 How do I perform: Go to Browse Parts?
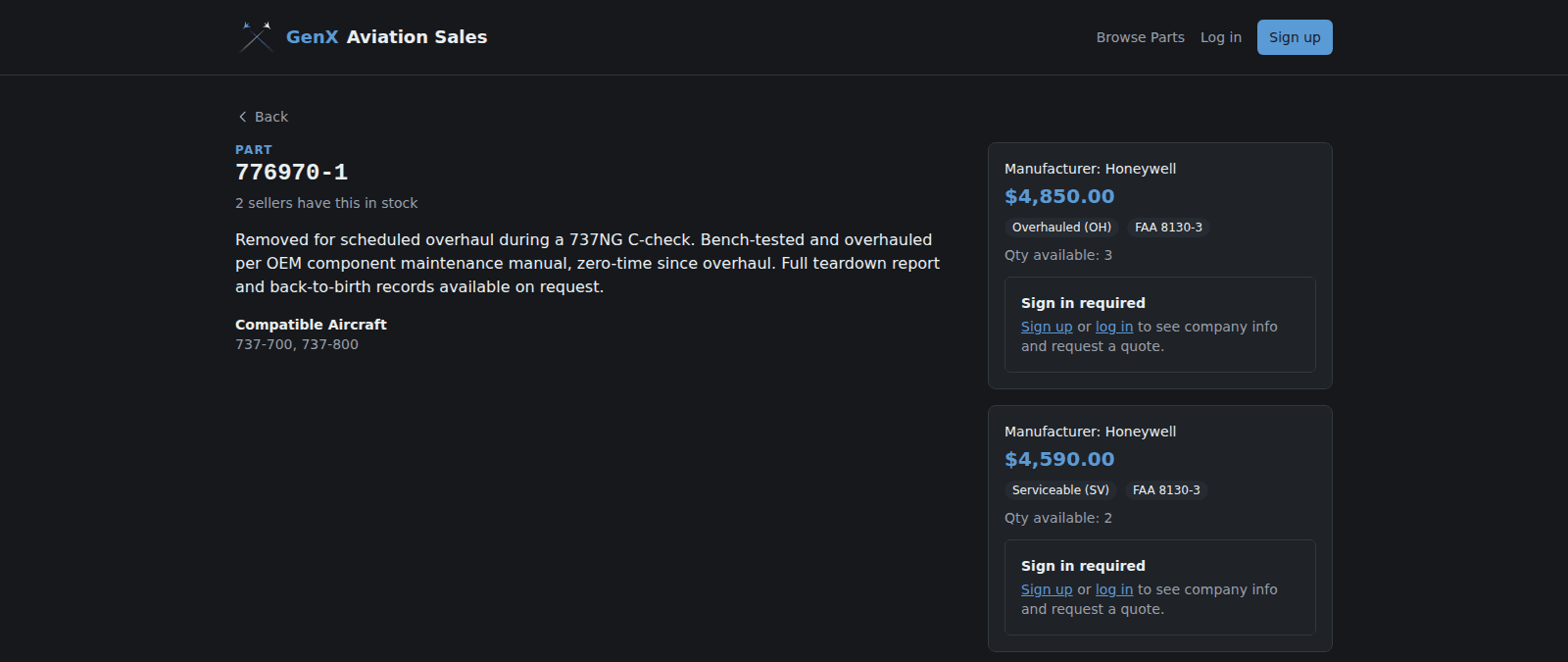point(1140,37)
